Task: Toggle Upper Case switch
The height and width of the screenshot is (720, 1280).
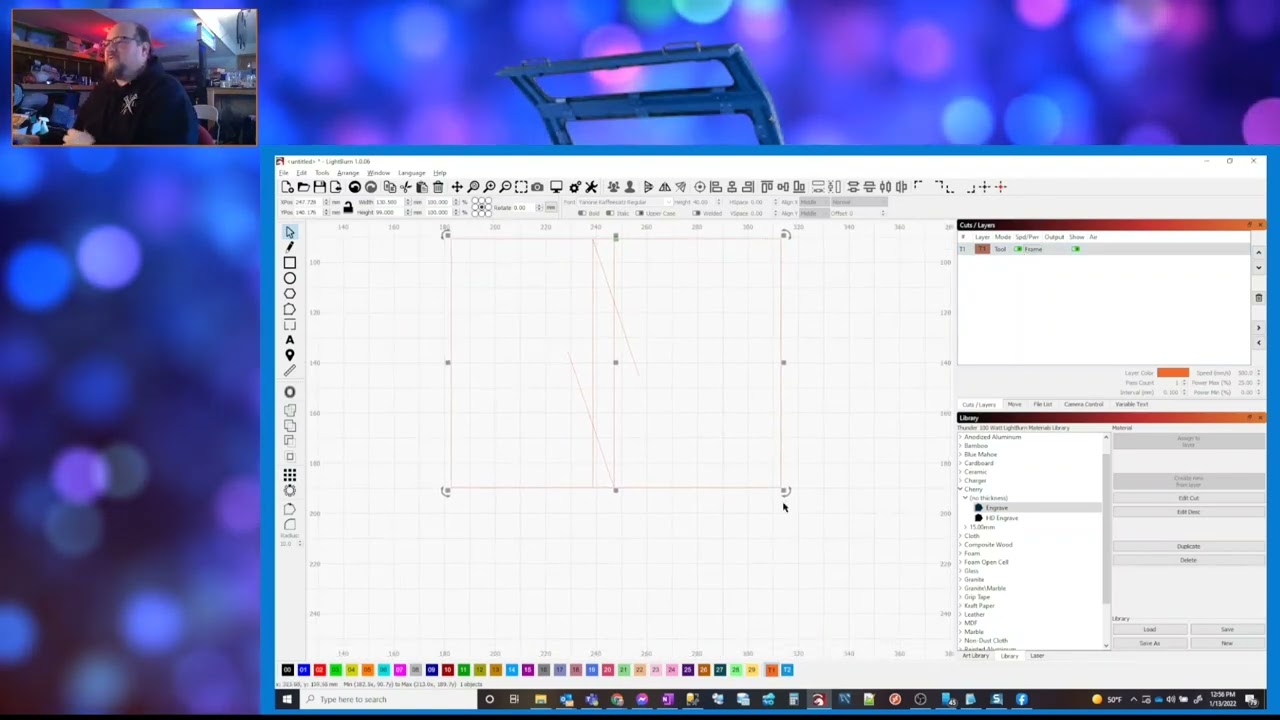Action: [639, 213]
